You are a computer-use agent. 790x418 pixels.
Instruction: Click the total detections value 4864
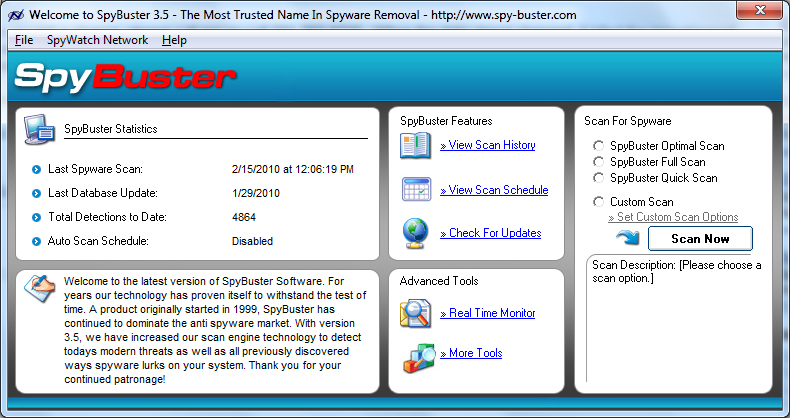(x=244, y=218)
